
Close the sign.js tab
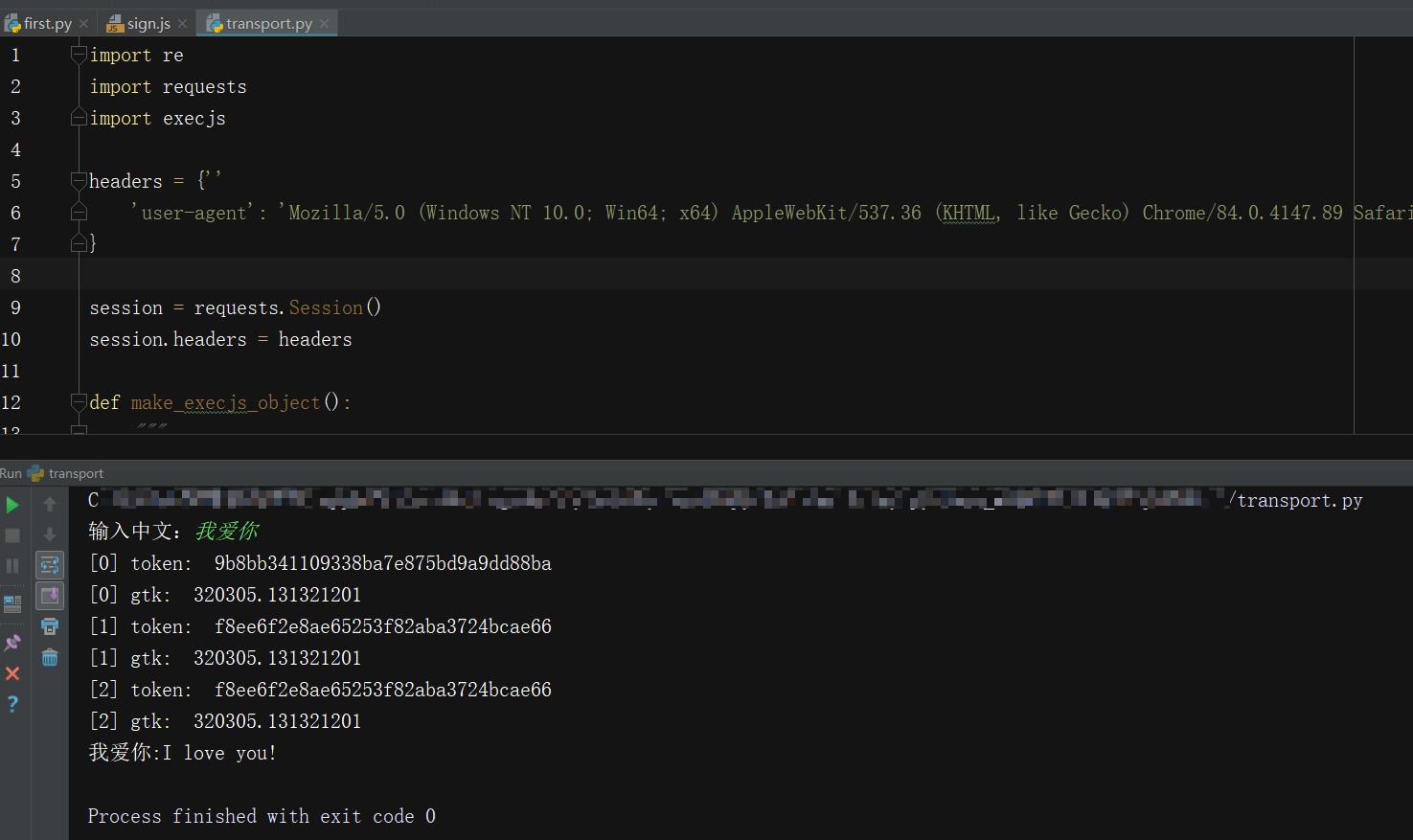click(183, 24)
